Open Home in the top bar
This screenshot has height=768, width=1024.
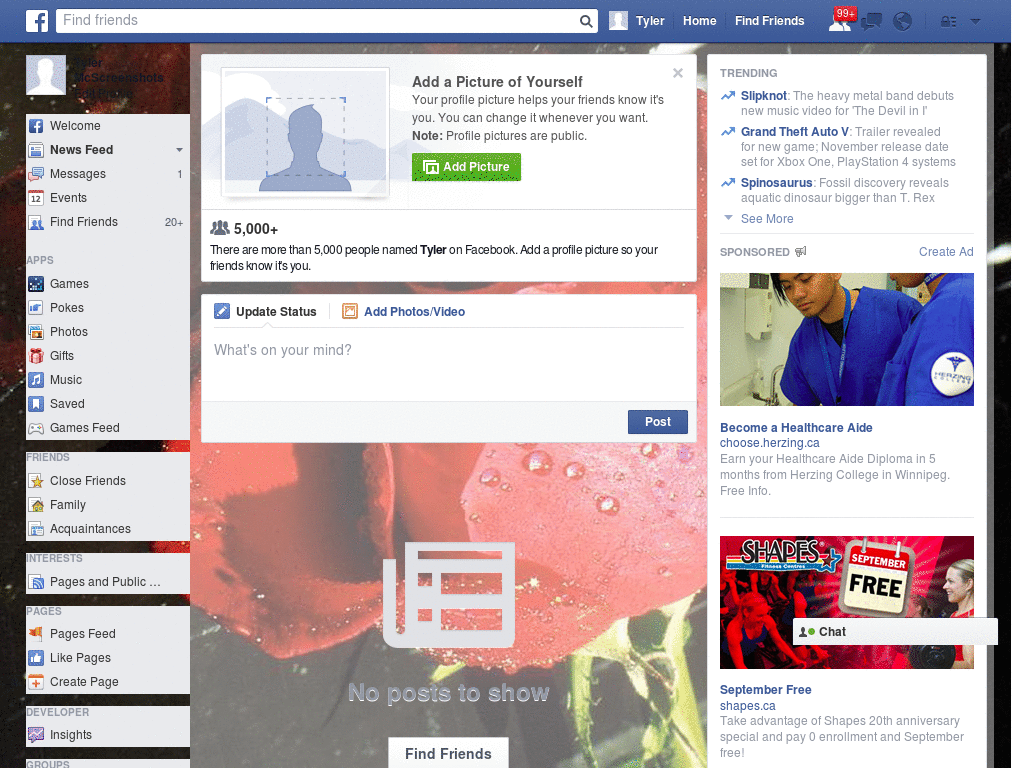(699, 21)
